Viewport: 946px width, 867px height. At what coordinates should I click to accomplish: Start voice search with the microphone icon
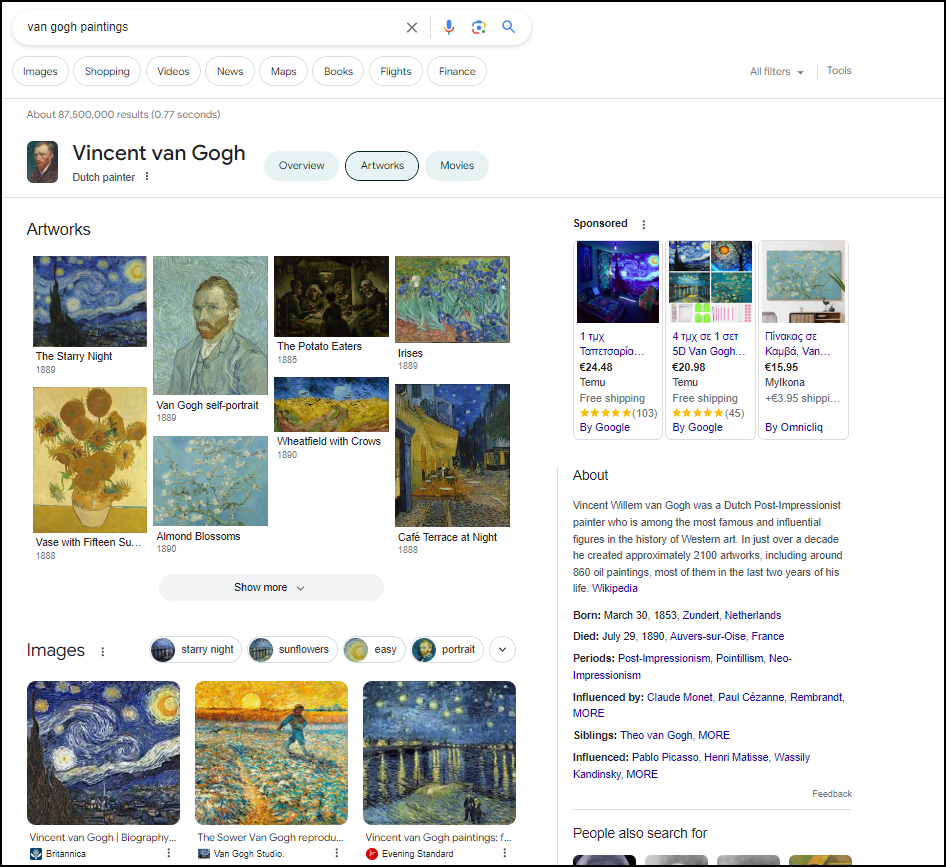(x=449, y=27)
